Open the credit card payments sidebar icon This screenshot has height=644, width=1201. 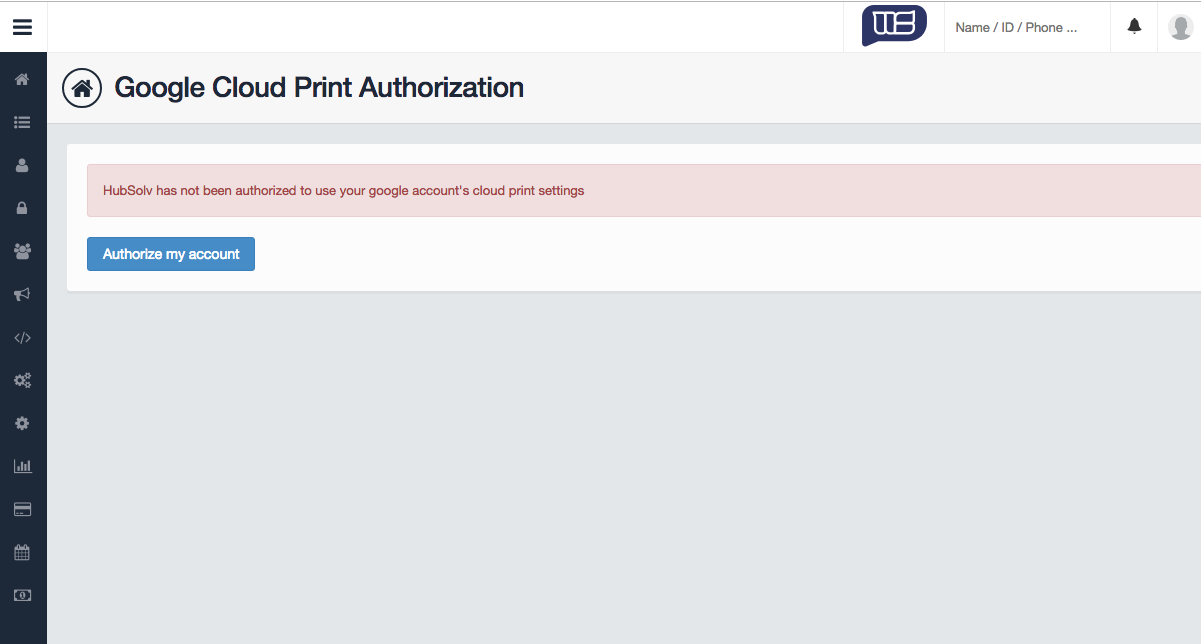click(x=22, y=509)
